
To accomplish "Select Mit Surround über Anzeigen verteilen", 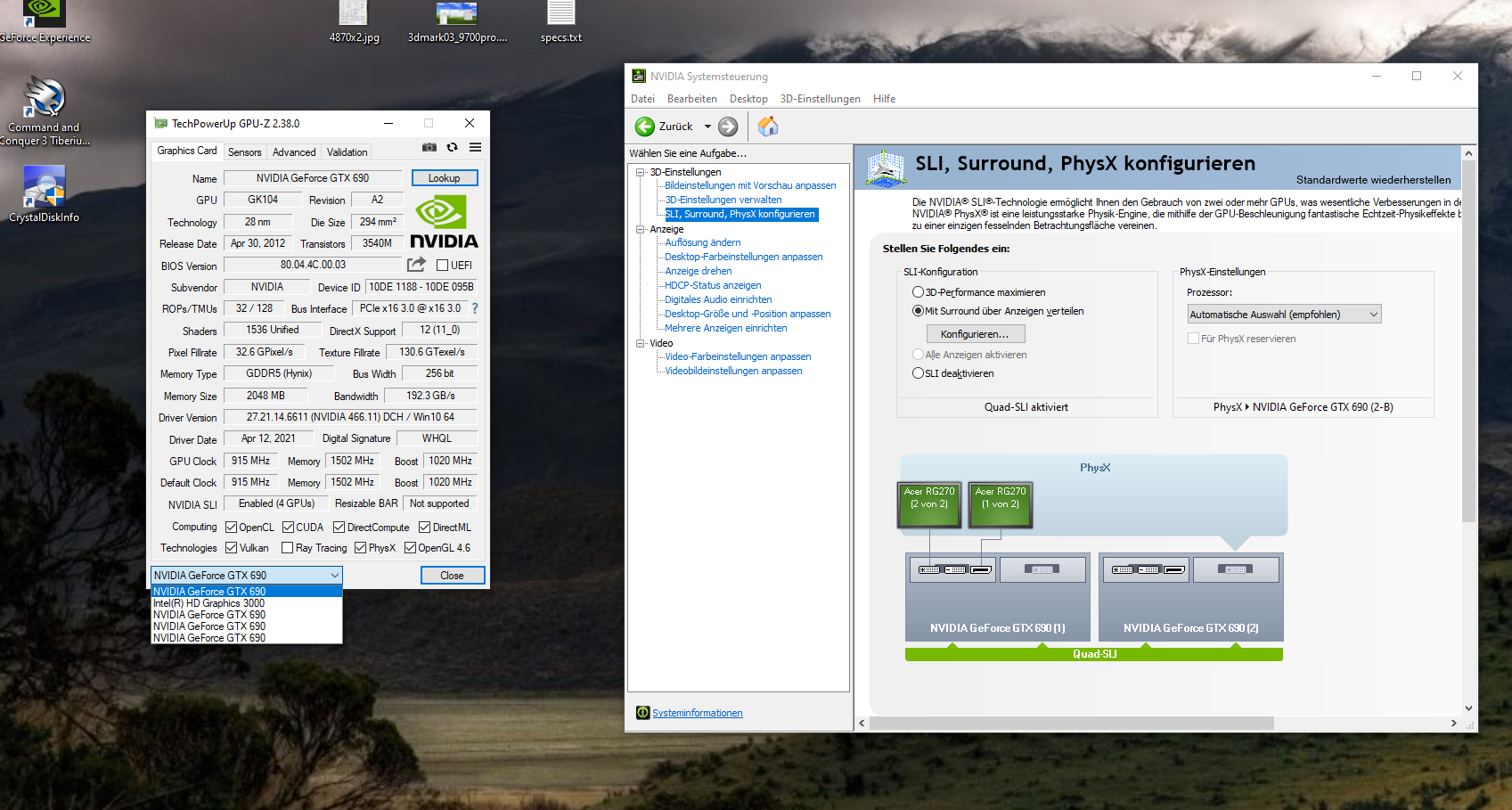I will point(919,311).
